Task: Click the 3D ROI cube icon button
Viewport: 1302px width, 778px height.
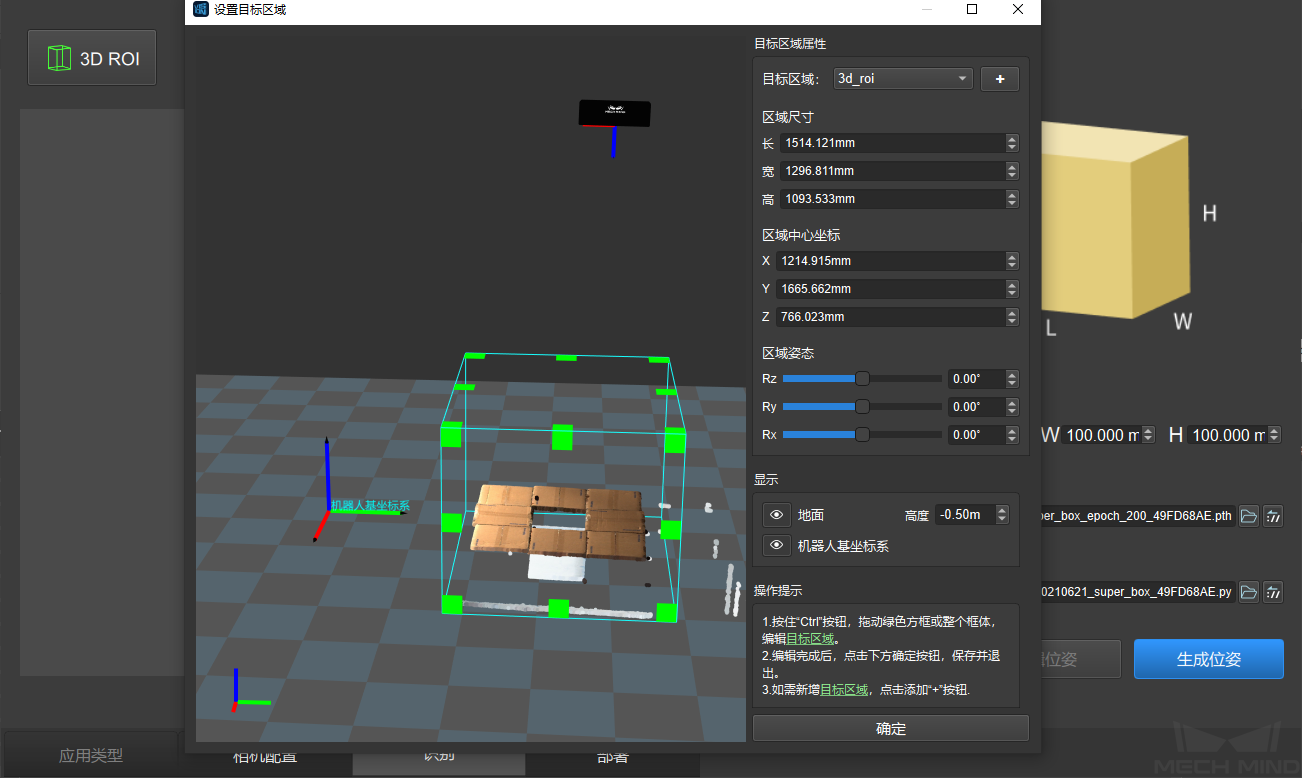Action: coord(93,58)
